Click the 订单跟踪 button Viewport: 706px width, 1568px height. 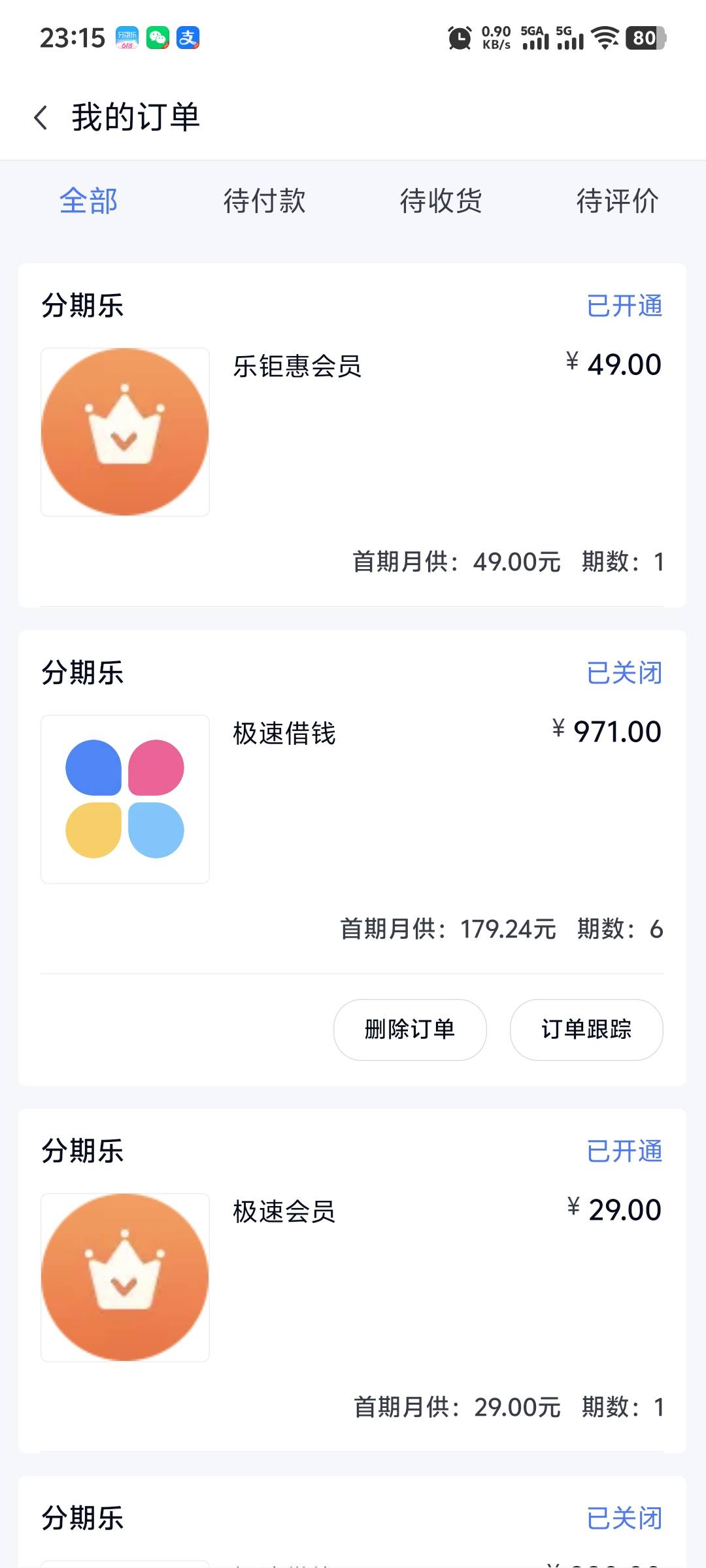click(x=586, y=1029)
